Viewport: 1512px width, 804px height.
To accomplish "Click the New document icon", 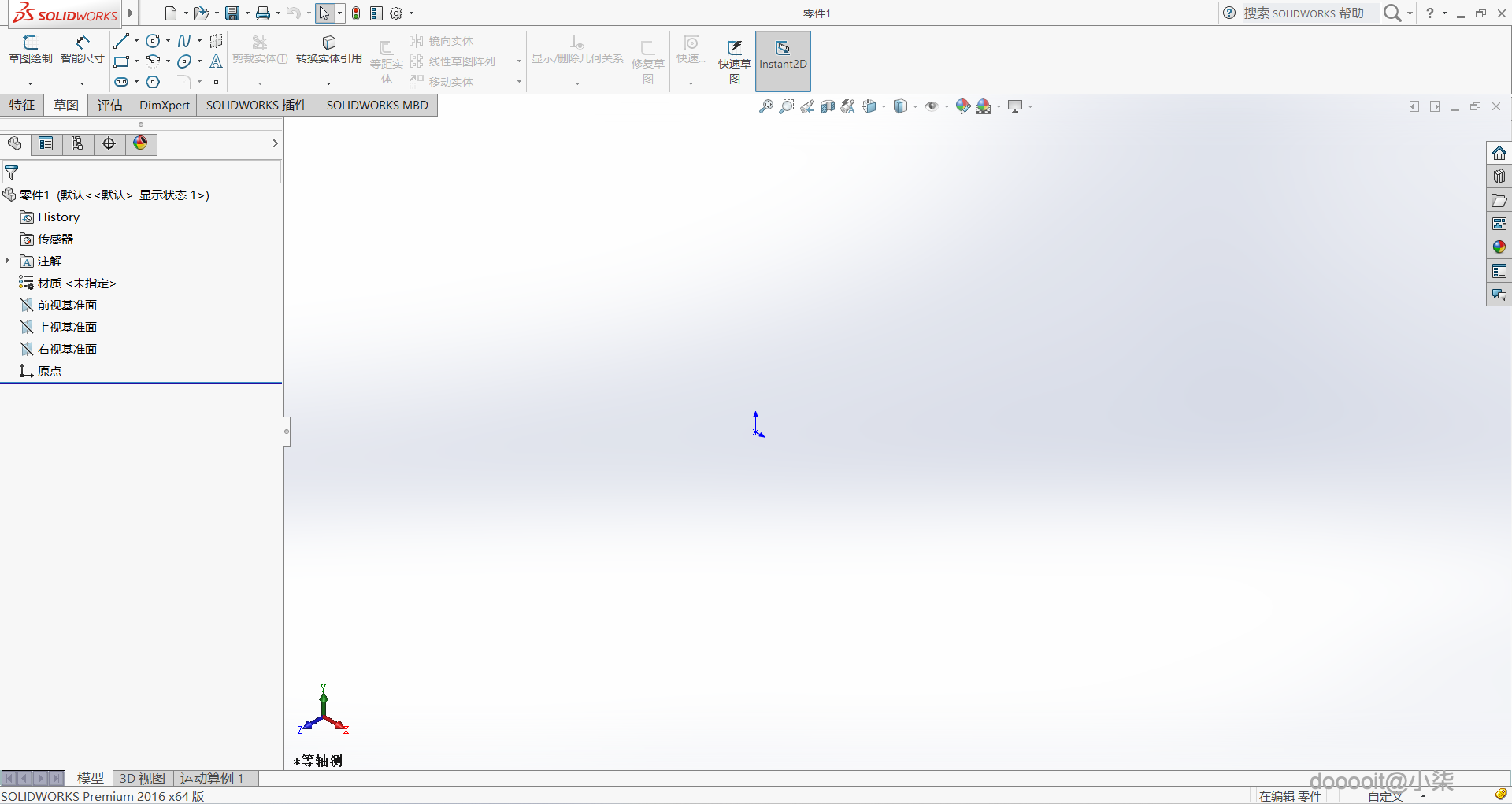I will coord(170,13).
